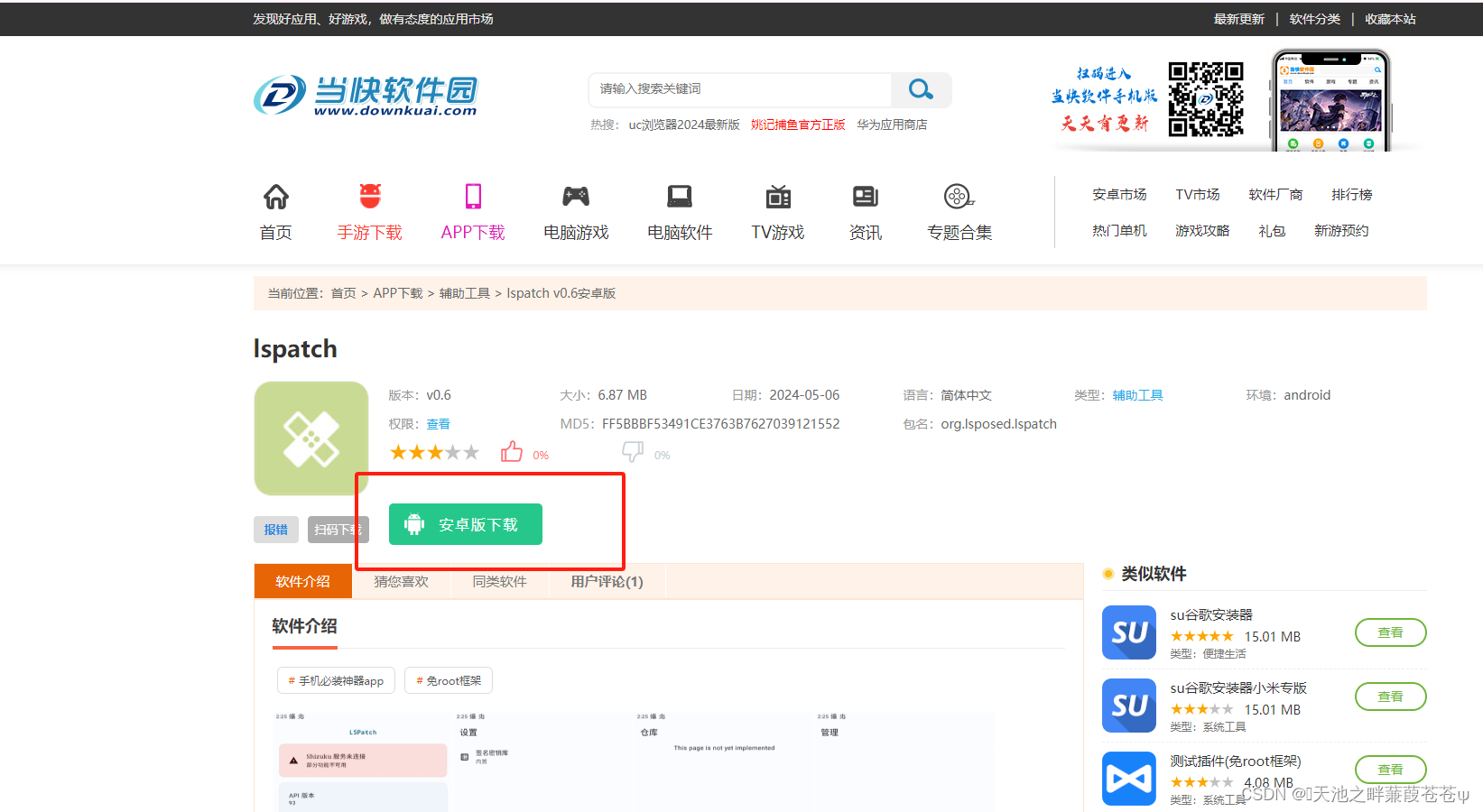Open the TV市场 link
The image size is (1483, 812).
(x=1198, y=195)
